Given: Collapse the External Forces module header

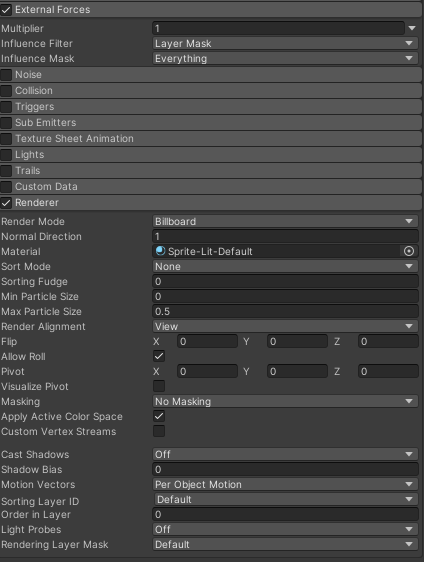Looking at the screenshot, I should [211, 10].
